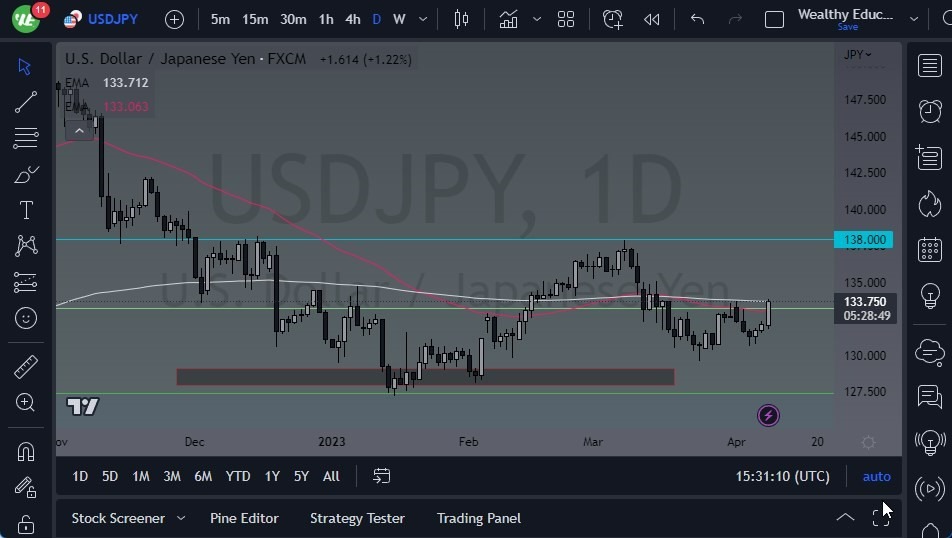Create an alert from the top toolbar

click(613, 19)
